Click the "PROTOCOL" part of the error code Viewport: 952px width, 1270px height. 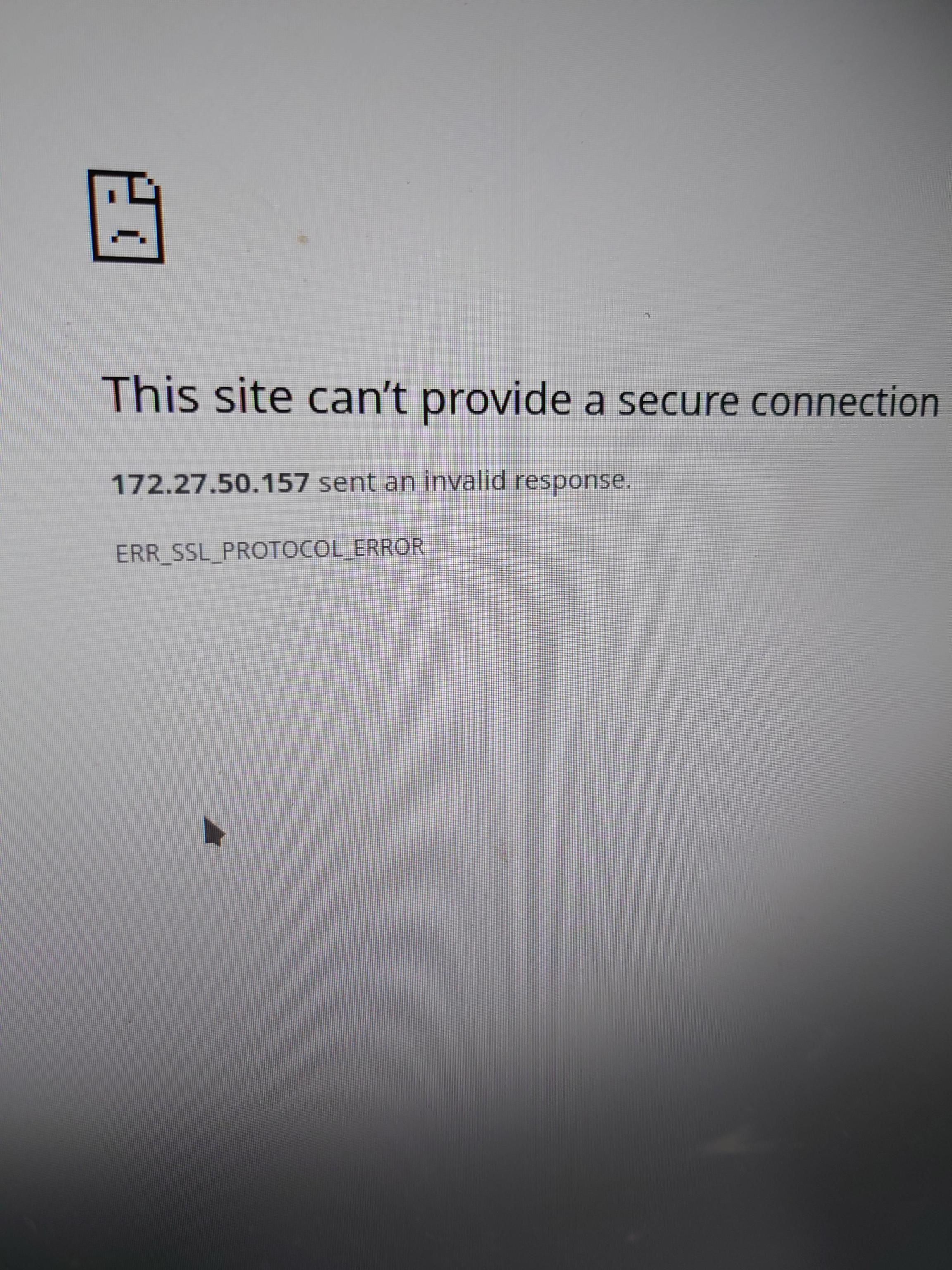[283, 551]
